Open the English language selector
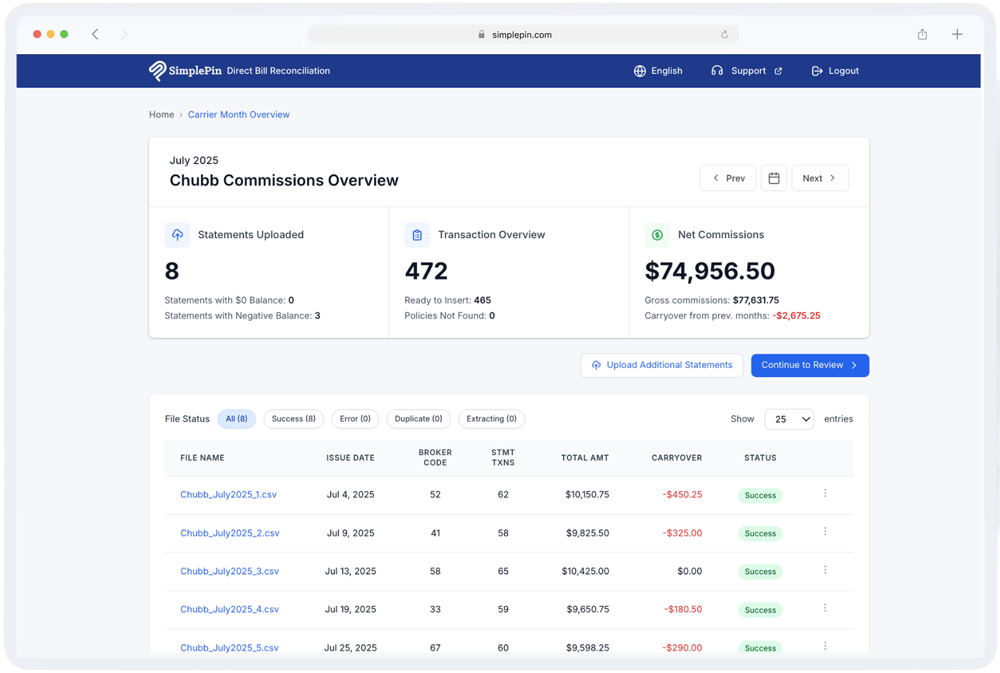The height and width of the screenshot is (673, 1000). point(658,71)
